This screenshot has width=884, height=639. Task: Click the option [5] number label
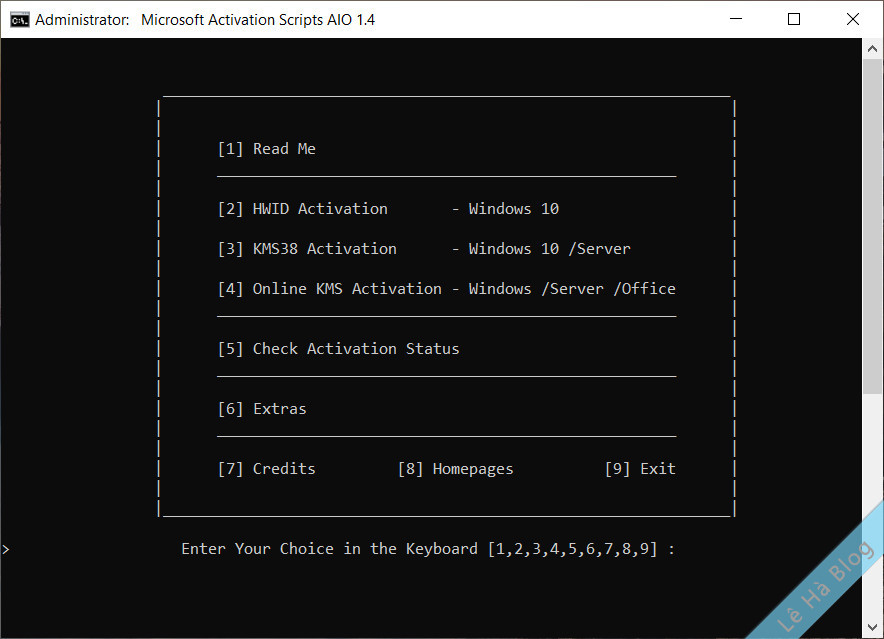[229, 348]
